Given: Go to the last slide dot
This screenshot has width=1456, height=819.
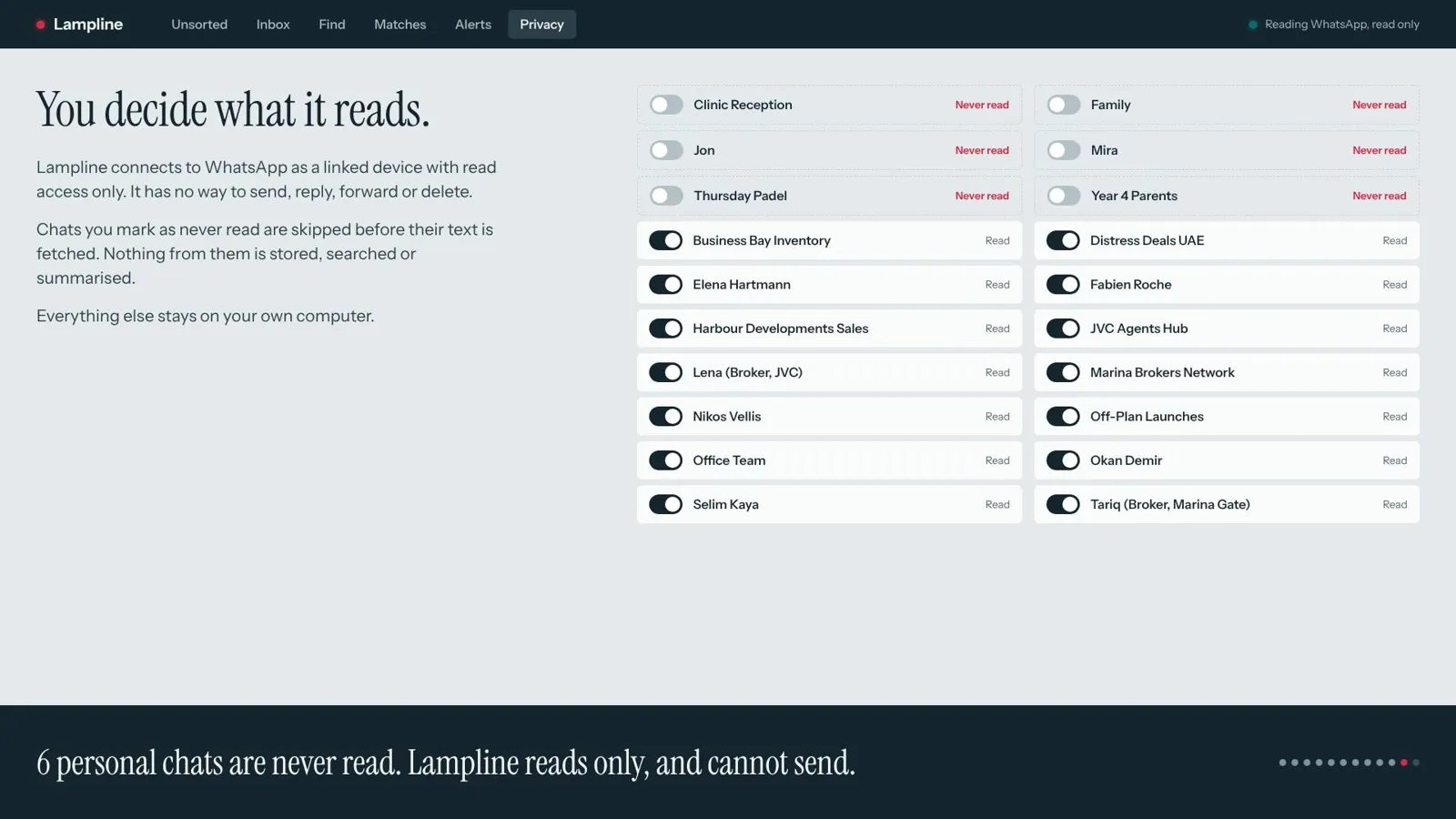Looking at the screenshot, I should (1416, 763).
